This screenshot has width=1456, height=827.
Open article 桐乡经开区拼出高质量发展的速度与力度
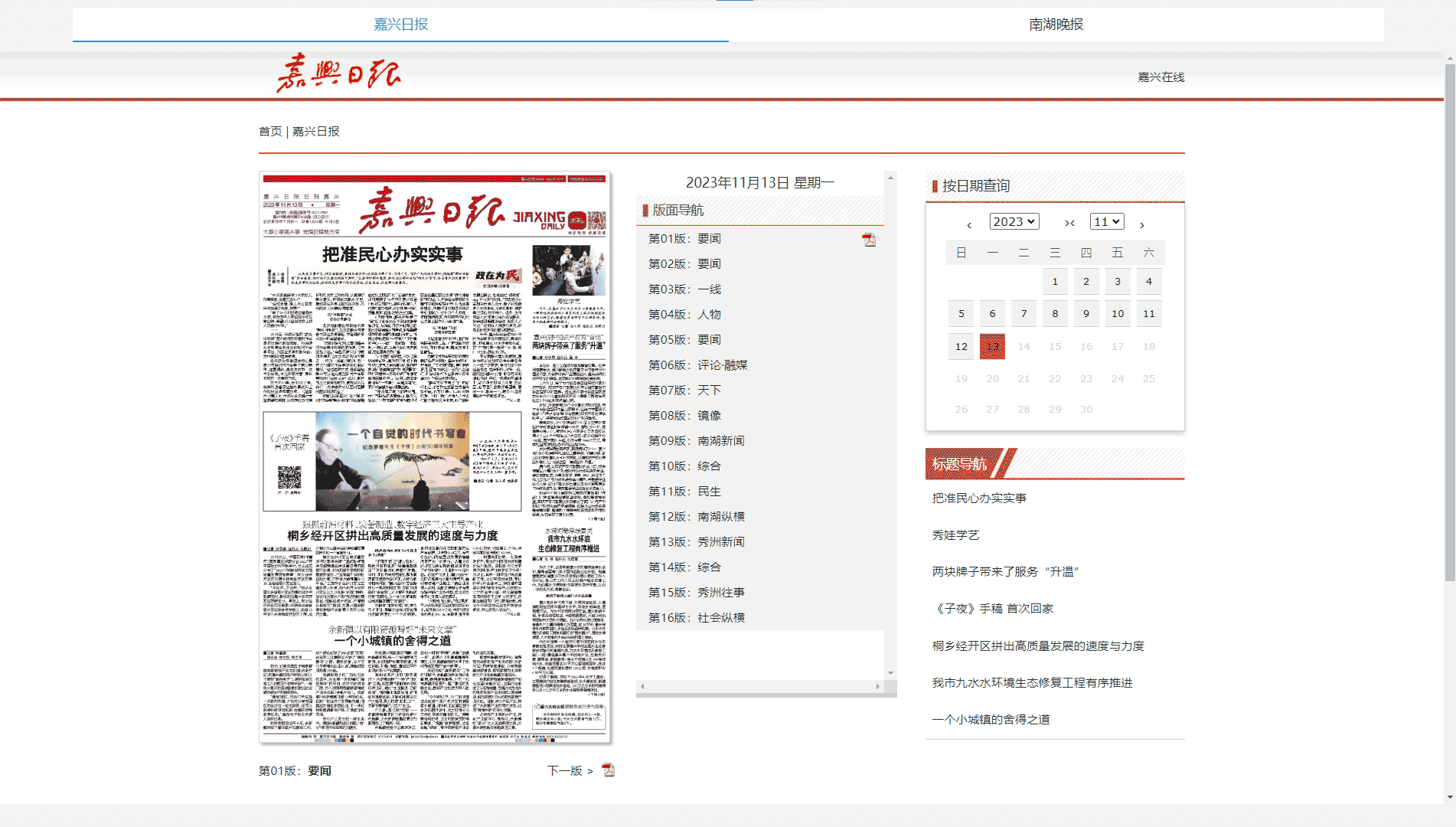coord(1038,646)
